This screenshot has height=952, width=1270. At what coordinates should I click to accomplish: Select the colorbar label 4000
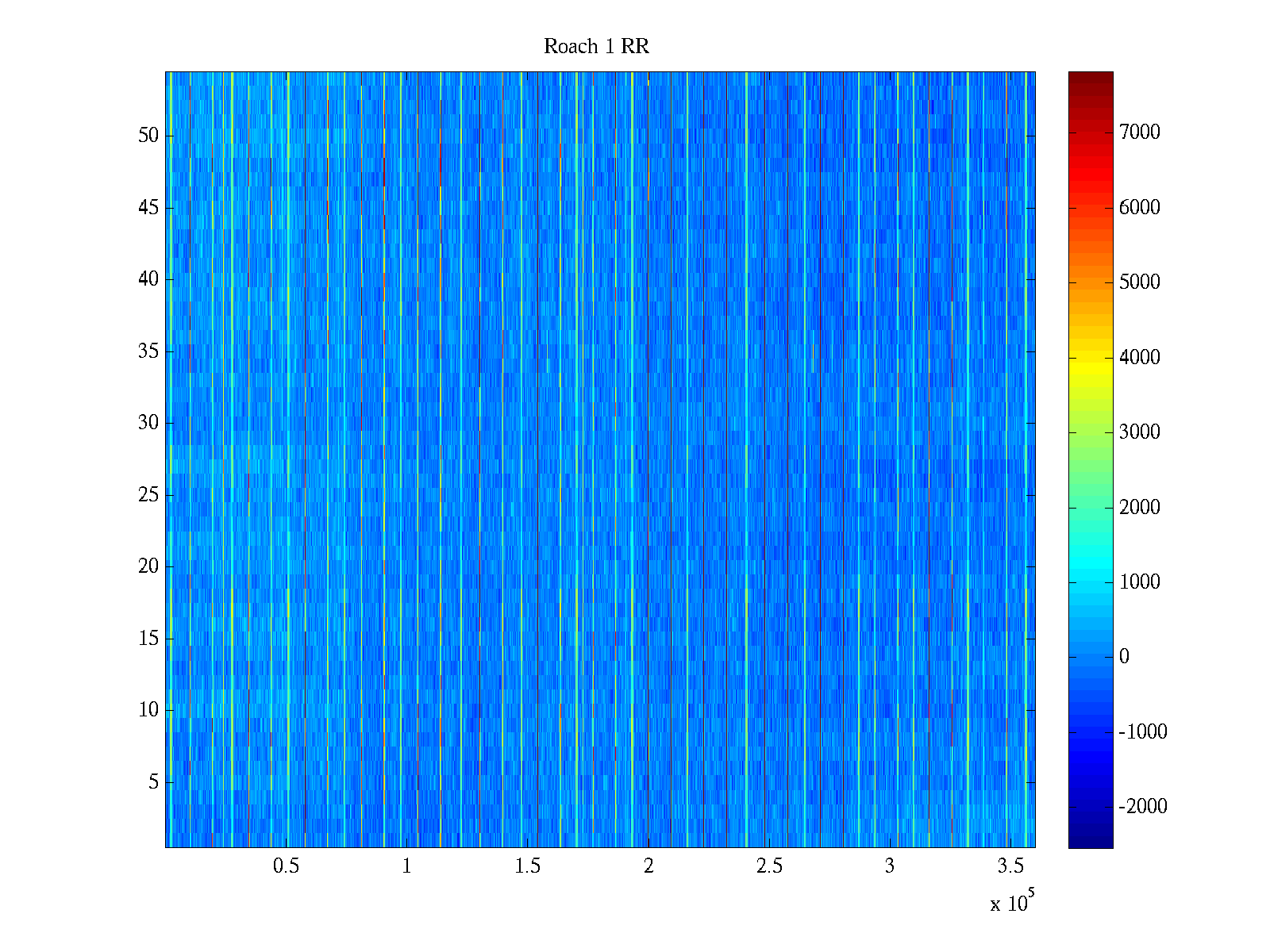pos(1139,357)
